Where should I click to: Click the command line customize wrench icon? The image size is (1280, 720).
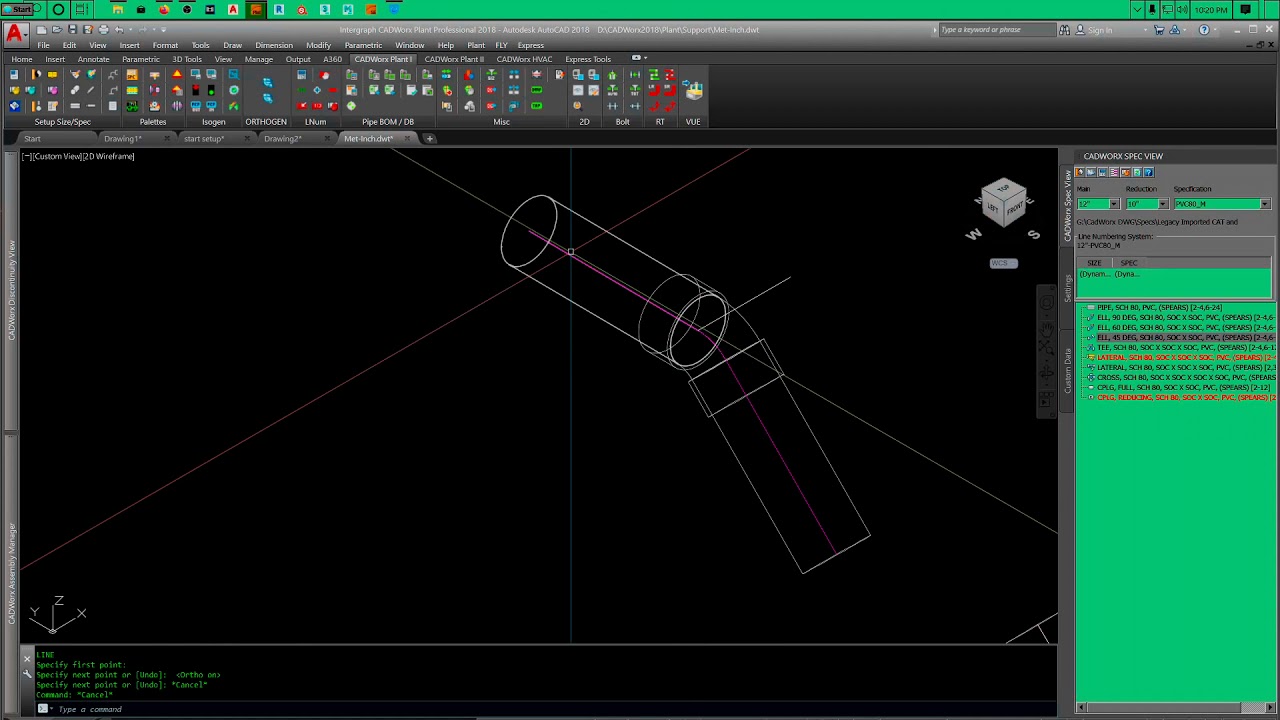click(27, 675)
